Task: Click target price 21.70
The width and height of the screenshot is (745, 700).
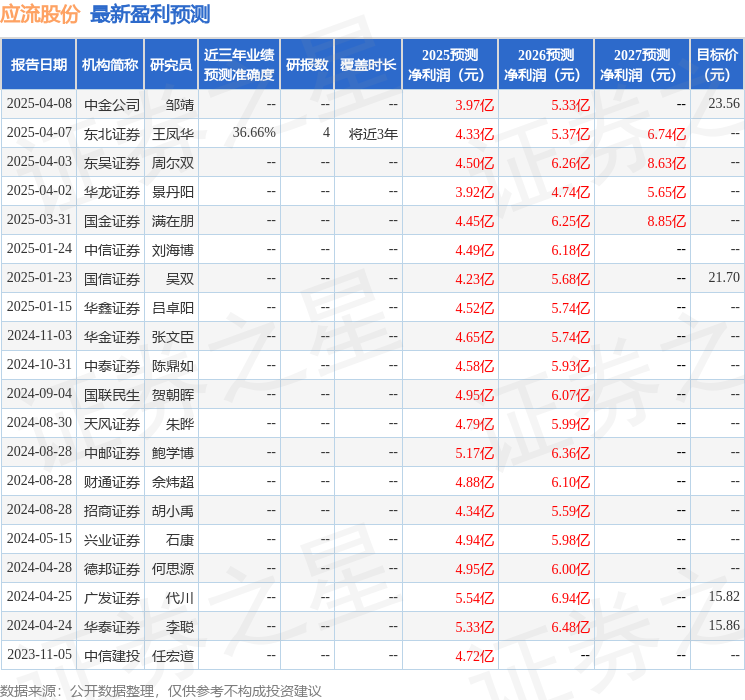Action: coord(724,278)
